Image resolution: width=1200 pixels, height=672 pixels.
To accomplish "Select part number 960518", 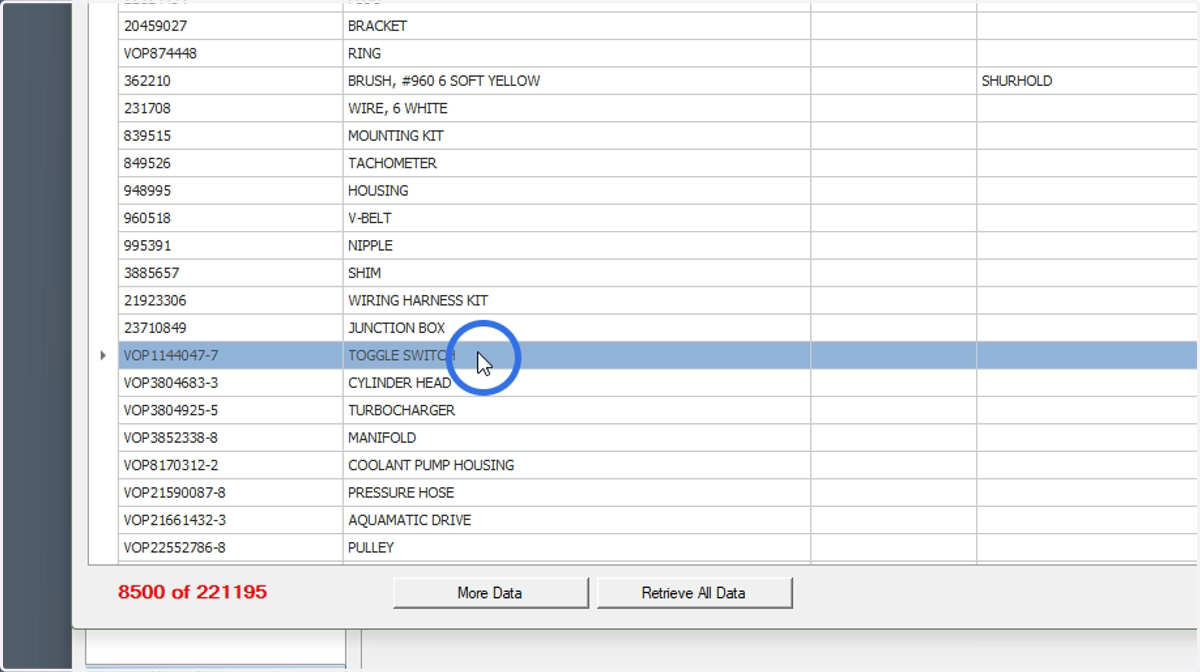I will (230, 218).
